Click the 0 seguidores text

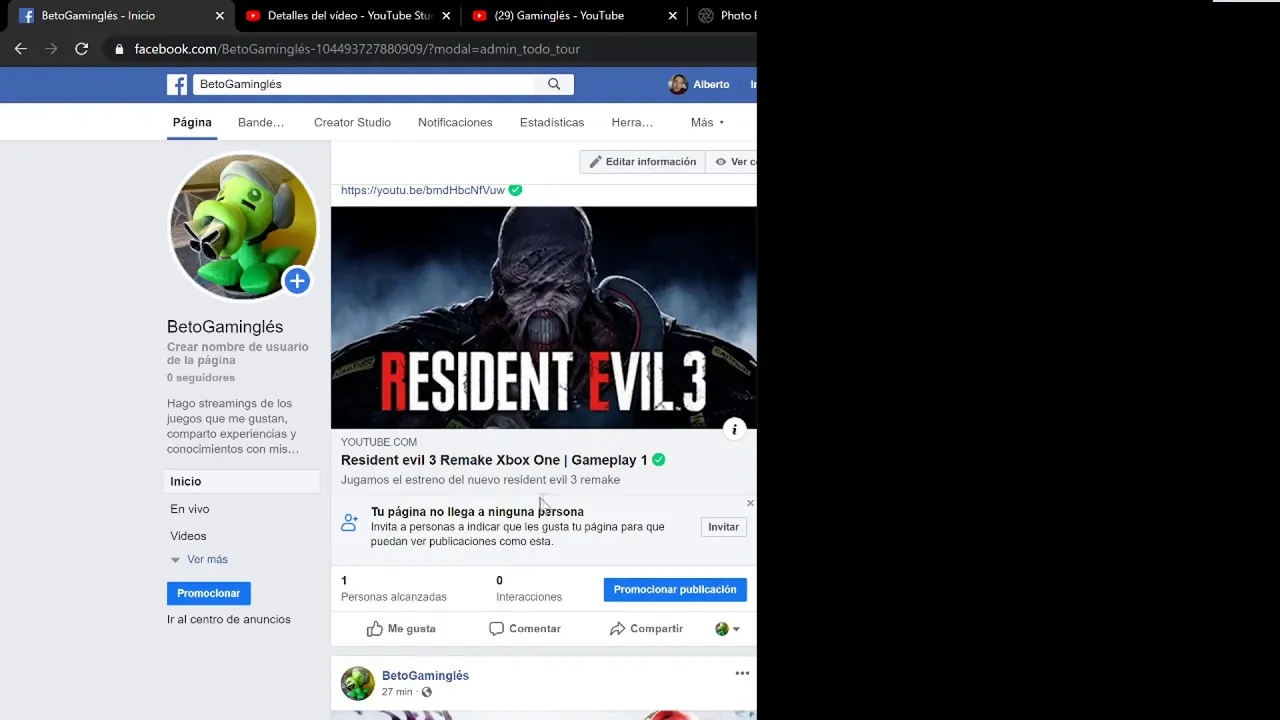coord(201,378)
